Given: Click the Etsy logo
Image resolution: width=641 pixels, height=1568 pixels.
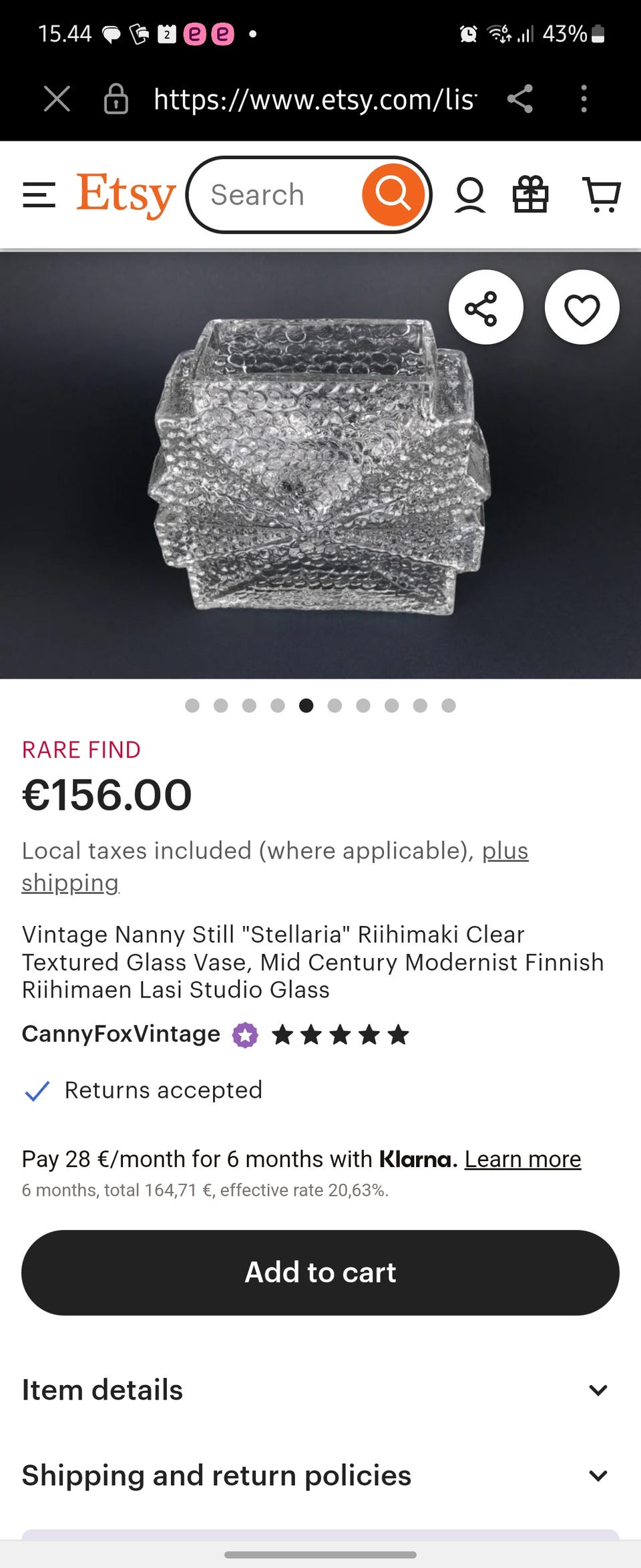Looking at the screenshot, I should (x=126, y=194).
